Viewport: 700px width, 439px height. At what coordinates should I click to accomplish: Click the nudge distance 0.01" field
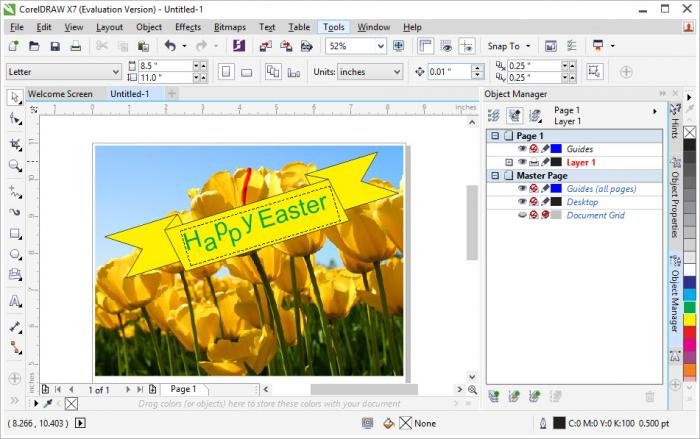coord(449,72)
